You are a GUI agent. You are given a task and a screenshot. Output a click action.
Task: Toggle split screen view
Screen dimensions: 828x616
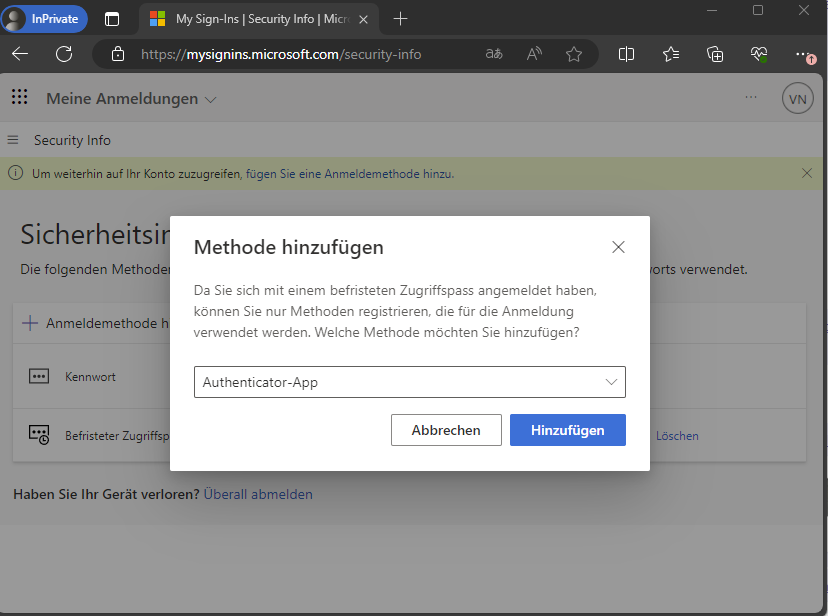626,54
